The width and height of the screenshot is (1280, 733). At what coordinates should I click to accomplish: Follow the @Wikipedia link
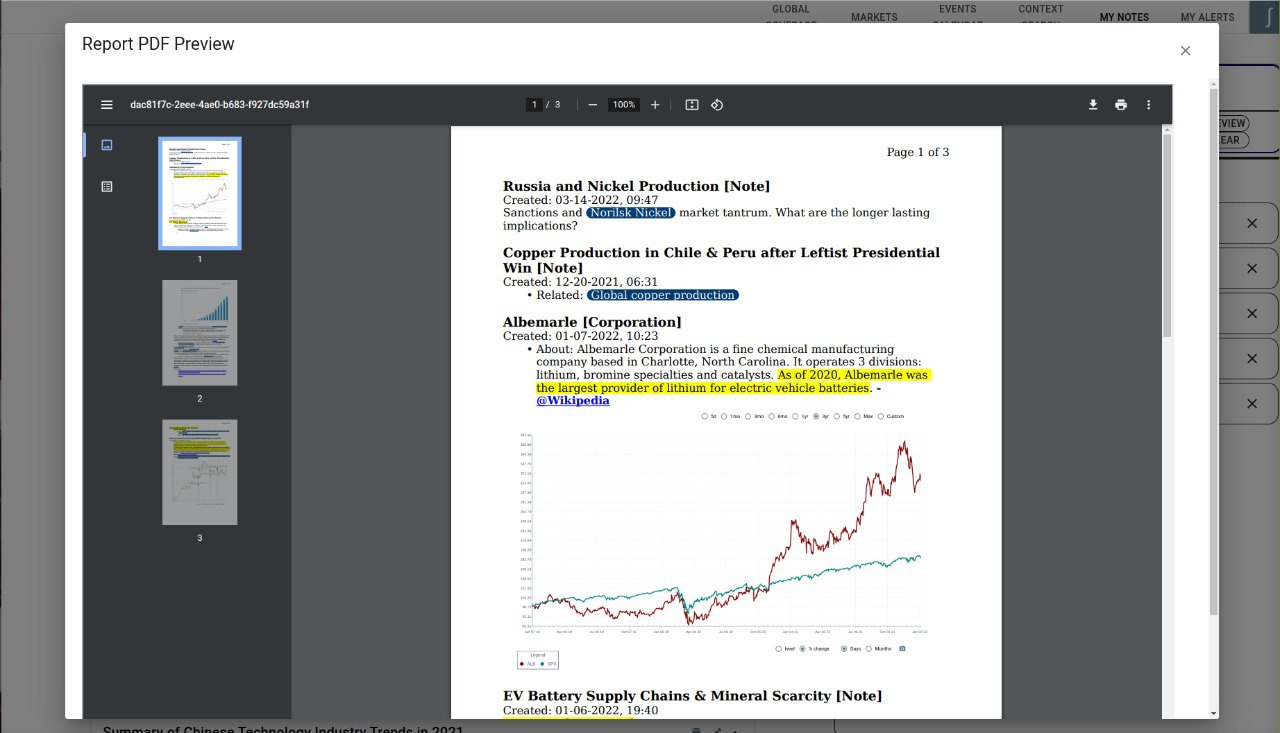pos(572,400)
